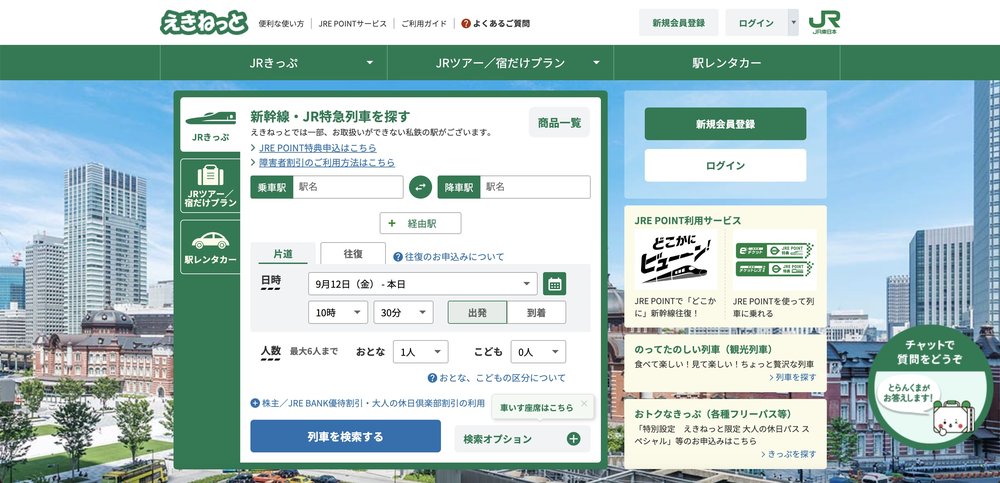Open the どこかにビューーン! banner image
The height and width of the screenshot is (483, 1000).
click(675, 260)
